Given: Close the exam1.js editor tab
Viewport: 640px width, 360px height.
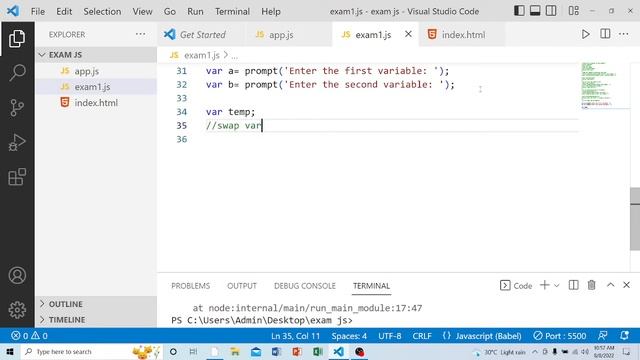Looking at the screenshot, I should pyautogui.click(x=408, y=34).
